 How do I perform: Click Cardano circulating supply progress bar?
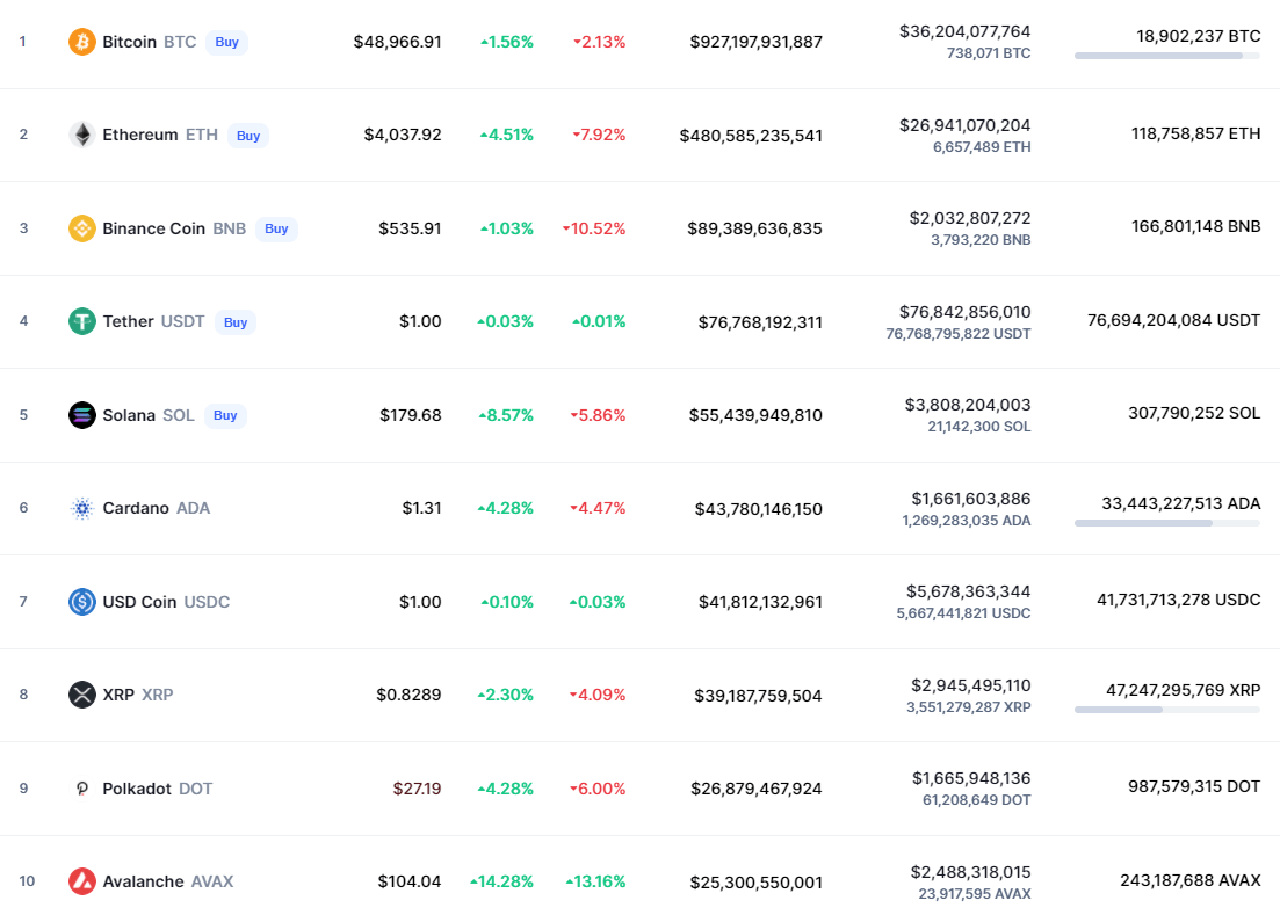[1167, 523]
